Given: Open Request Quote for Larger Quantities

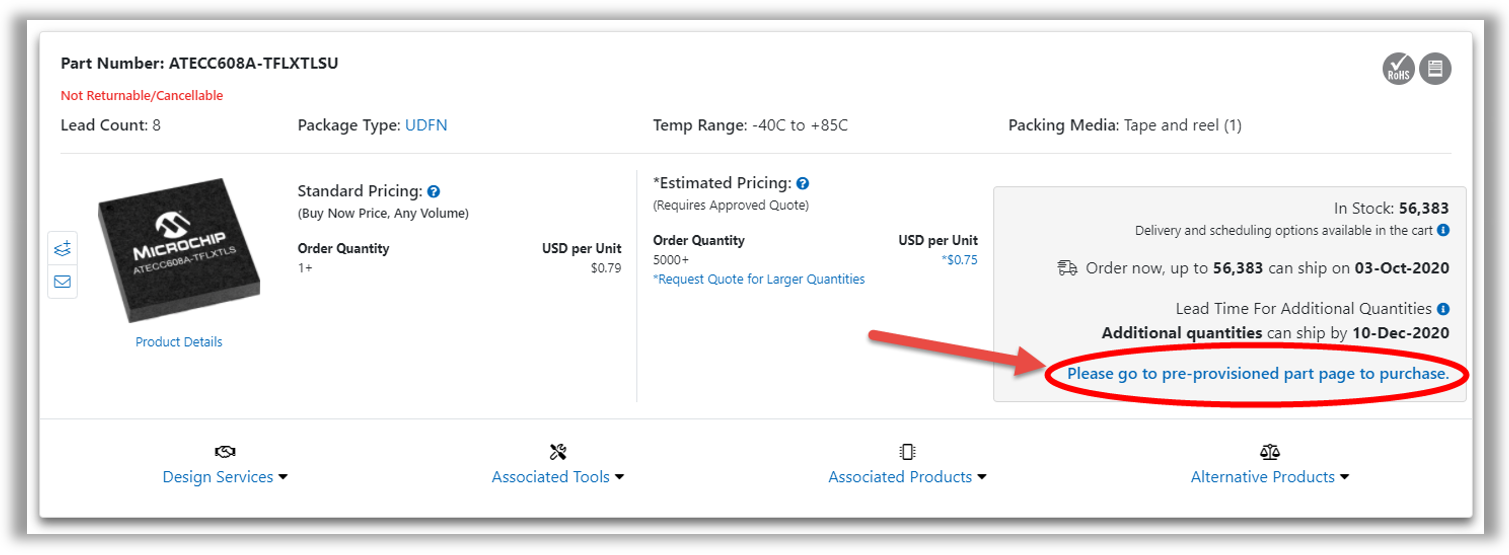Looking at the screenshot, I should coord(759,280).
